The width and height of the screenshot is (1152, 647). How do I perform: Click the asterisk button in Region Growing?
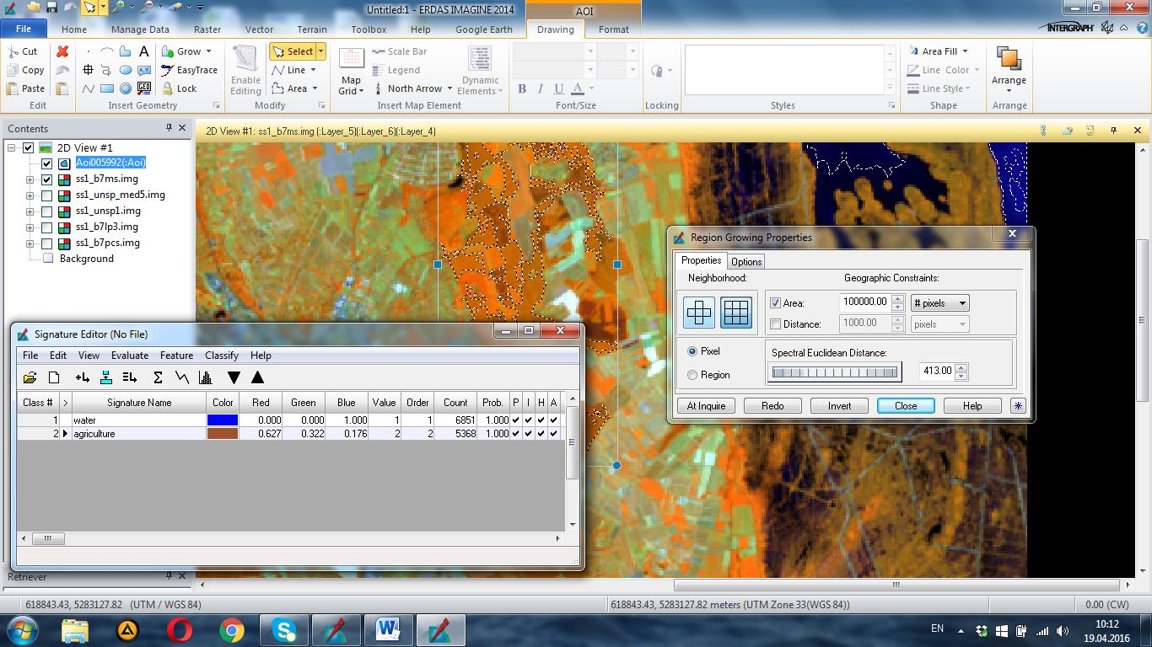[x=1018, y=406]
